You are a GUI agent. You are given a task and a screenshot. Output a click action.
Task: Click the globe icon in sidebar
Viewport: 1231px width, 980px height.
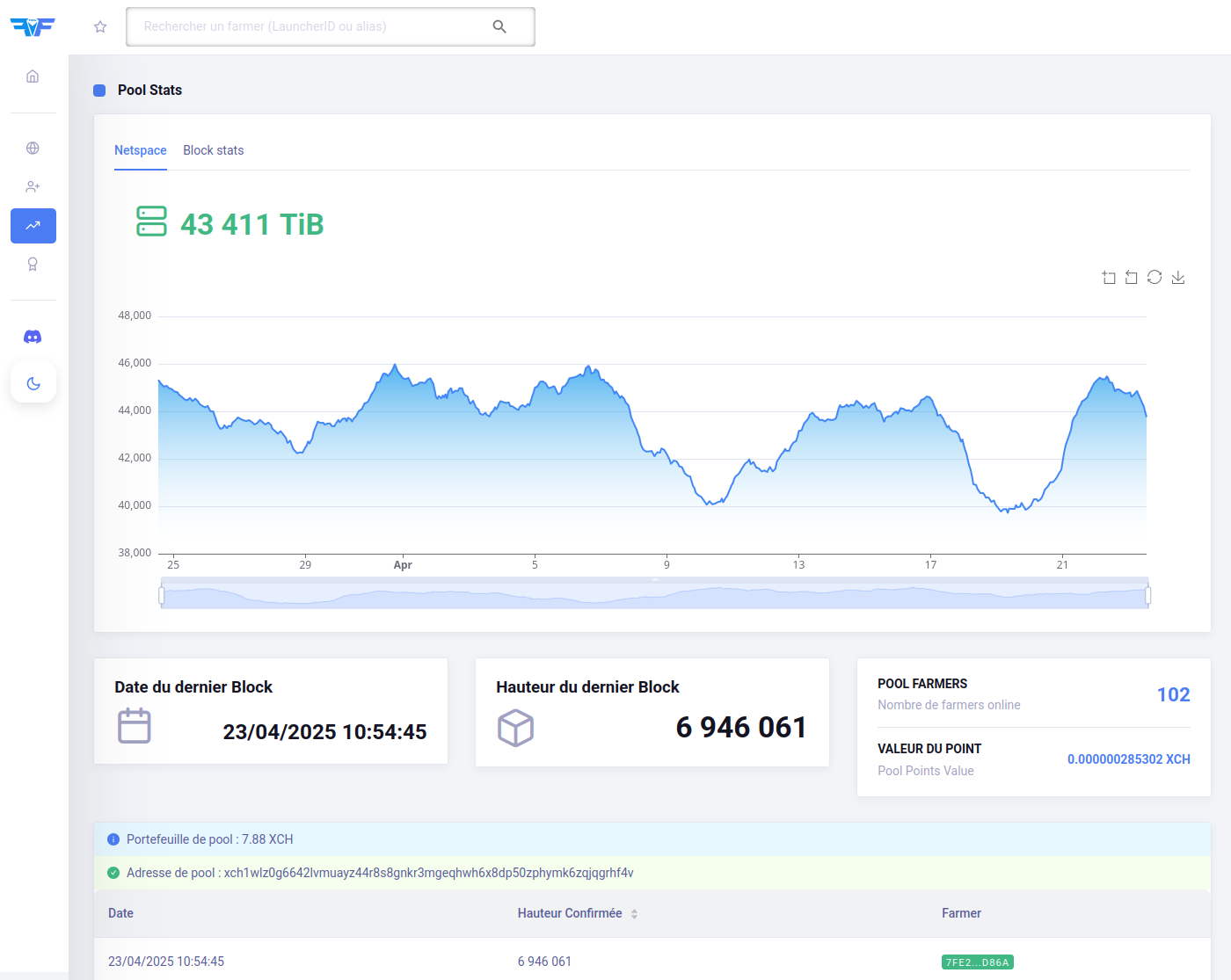[x=33, y=149]
